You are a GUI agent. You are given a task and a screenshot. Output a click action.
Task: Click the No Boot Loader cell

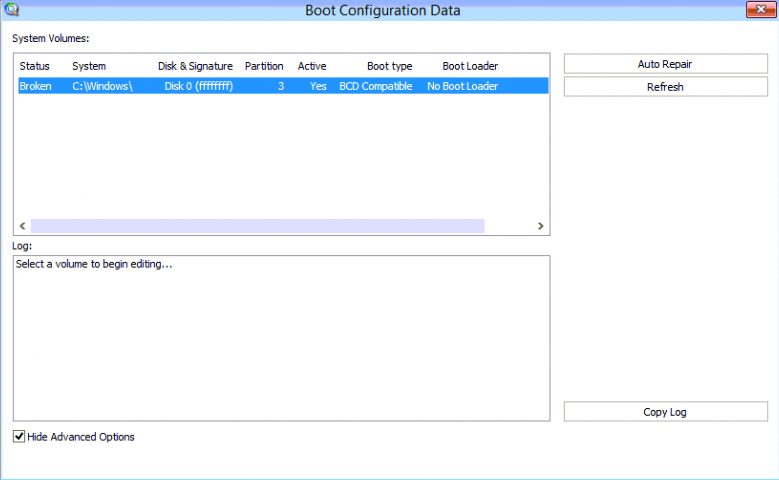462,87
